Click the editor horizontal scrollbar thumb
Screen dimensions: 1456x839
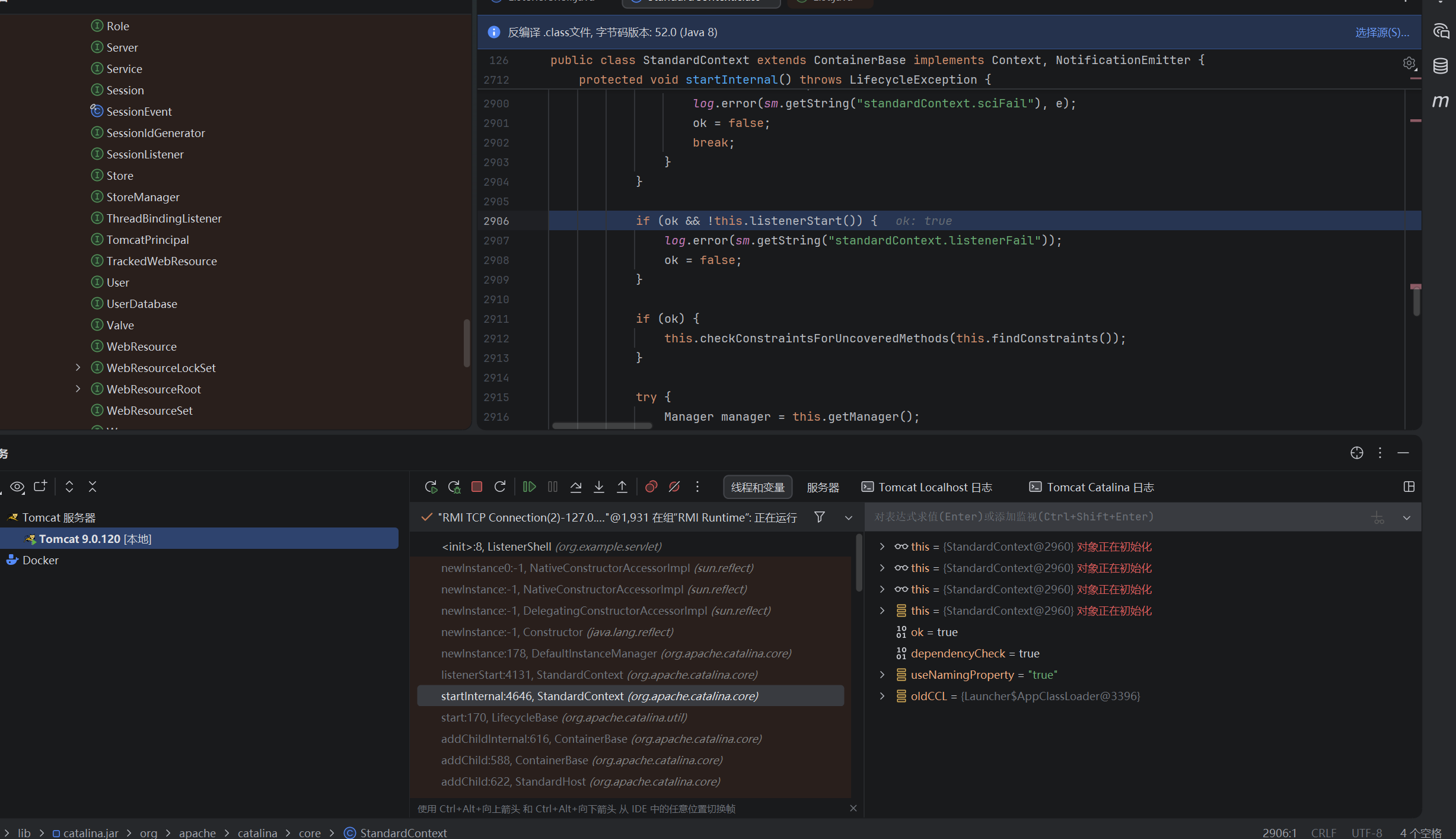pyautogui.click(x=602, y=425)
